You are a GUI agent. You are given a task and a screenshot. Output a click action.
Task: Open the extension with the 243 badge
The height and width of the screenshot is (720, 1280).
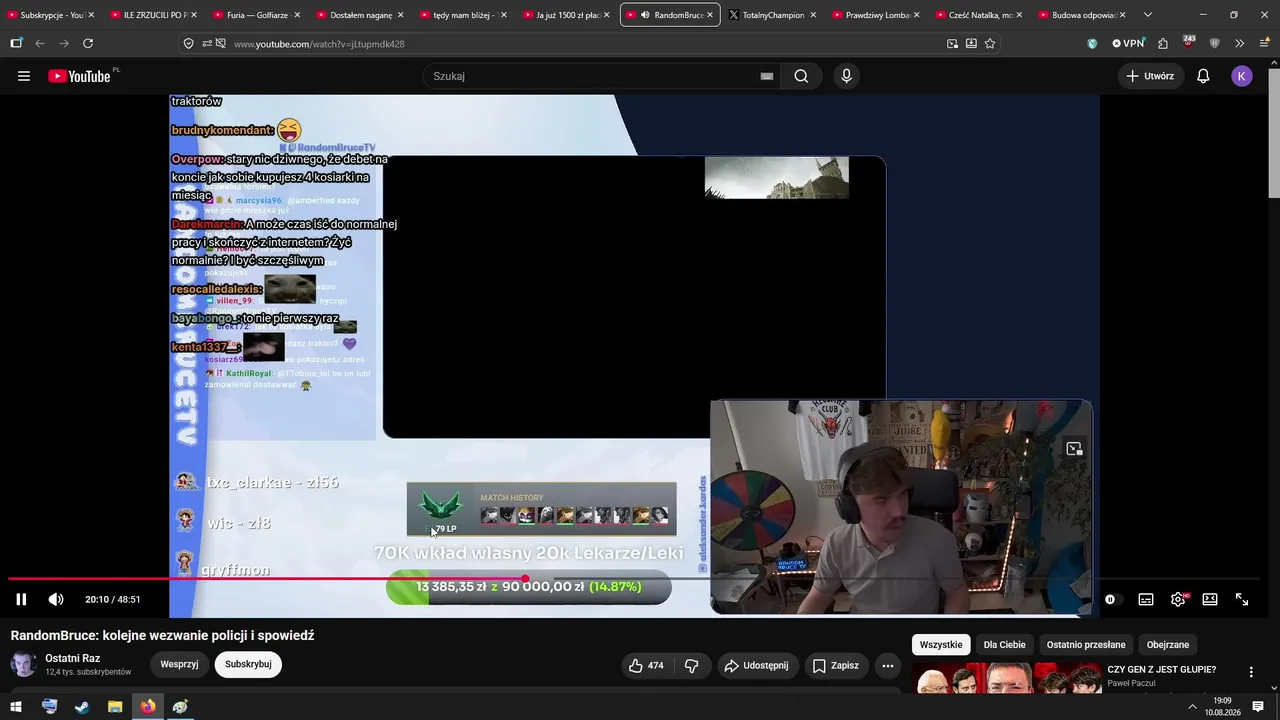(x=1188, y=43)
